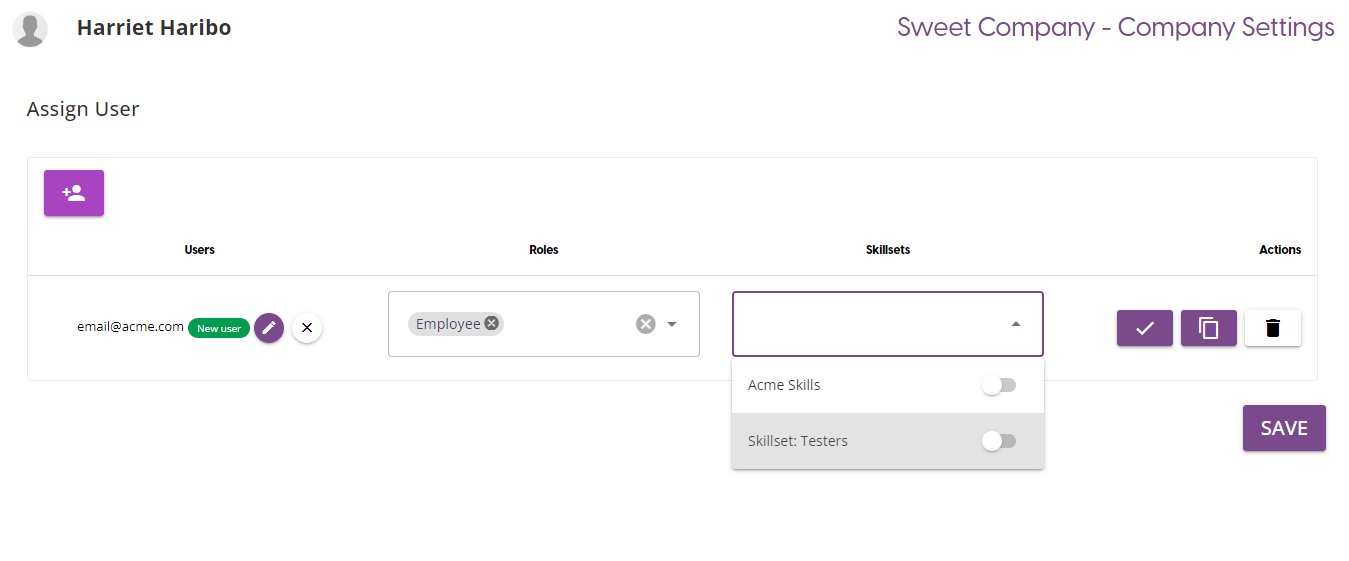
Task: Click the add user icon button
Action: click(74, 193)
